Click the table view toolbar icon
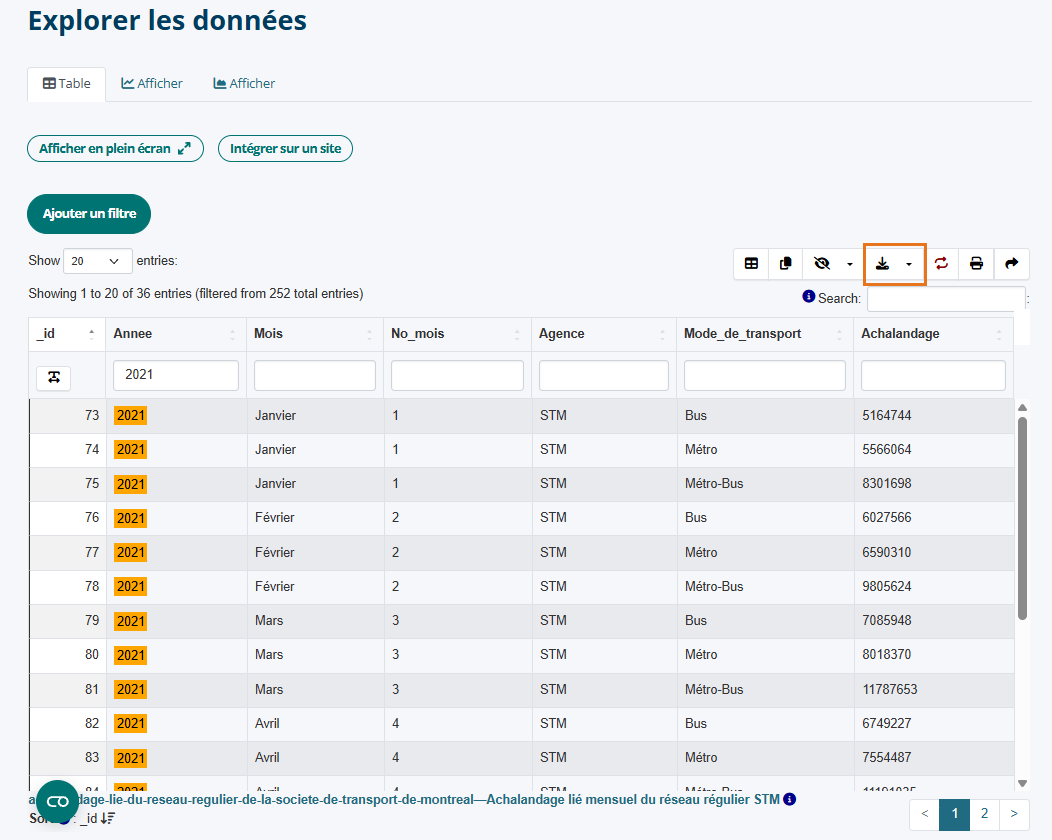 tap(751, 264)
